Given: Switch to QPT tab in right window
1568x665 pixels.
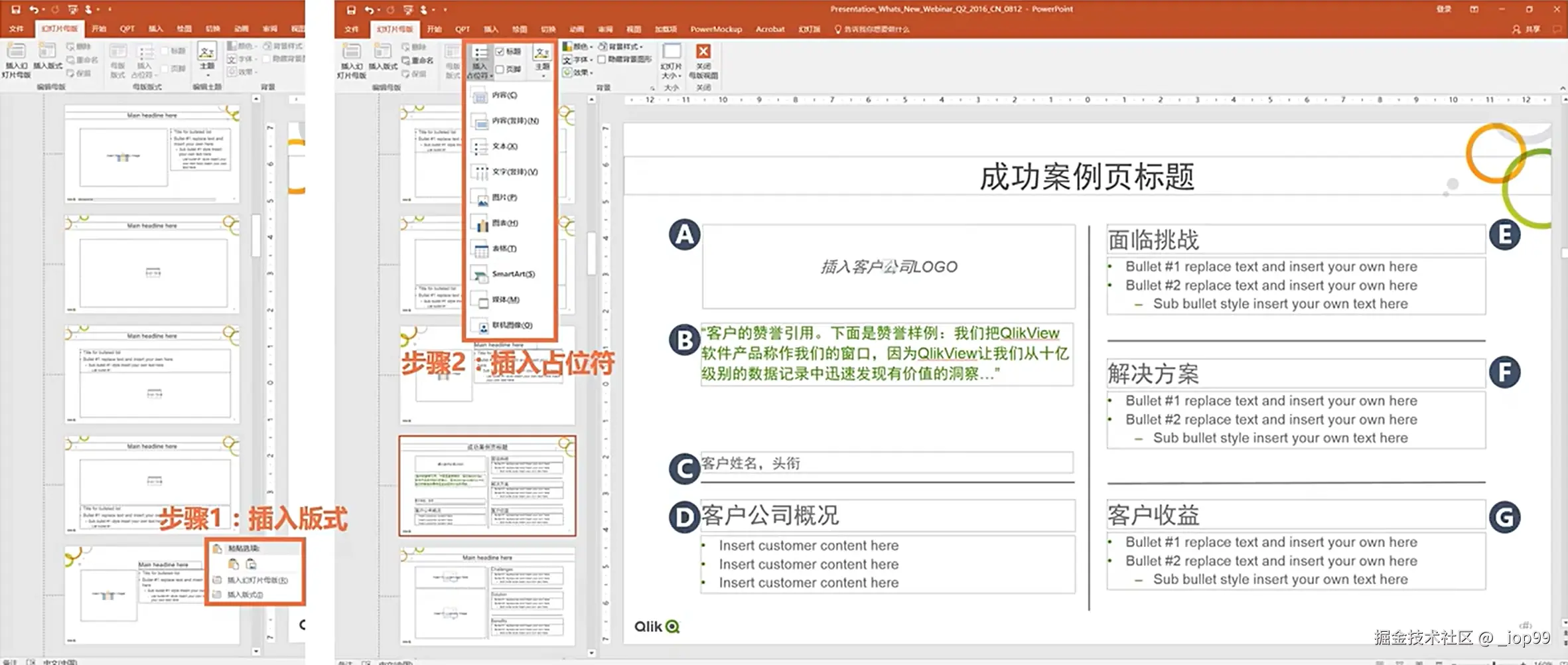Looking at the screenshot, I should click(x=463, y=29).
